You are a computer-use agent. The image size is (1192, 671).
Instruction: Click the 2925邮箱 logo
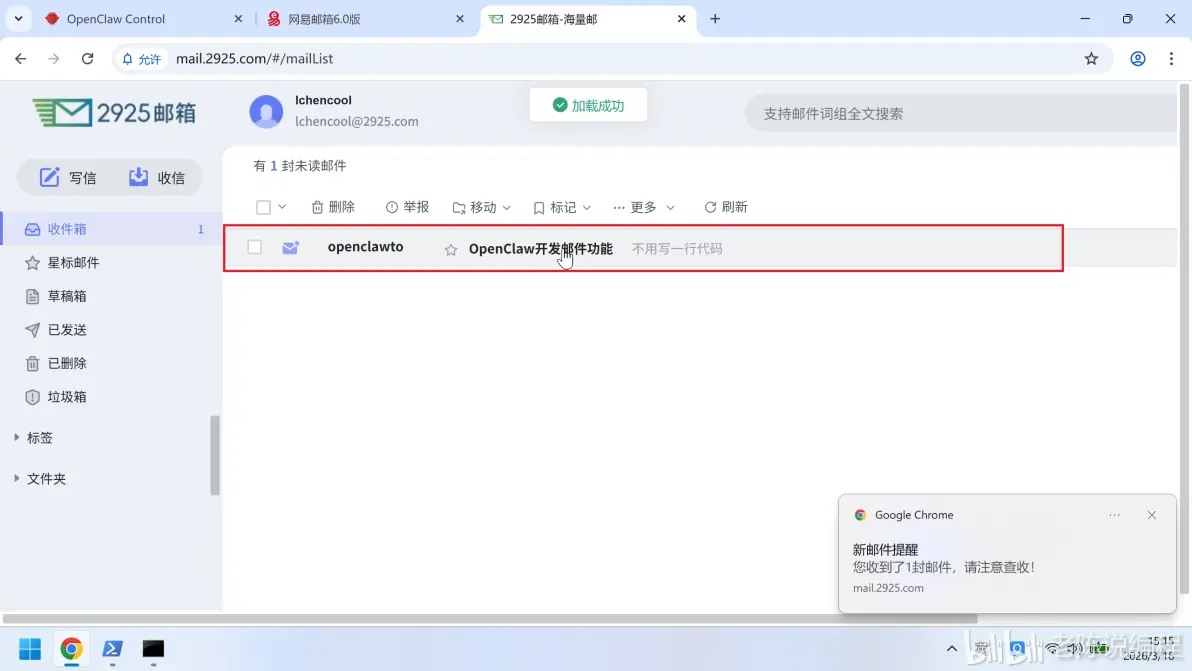click(x=114, y=112)
